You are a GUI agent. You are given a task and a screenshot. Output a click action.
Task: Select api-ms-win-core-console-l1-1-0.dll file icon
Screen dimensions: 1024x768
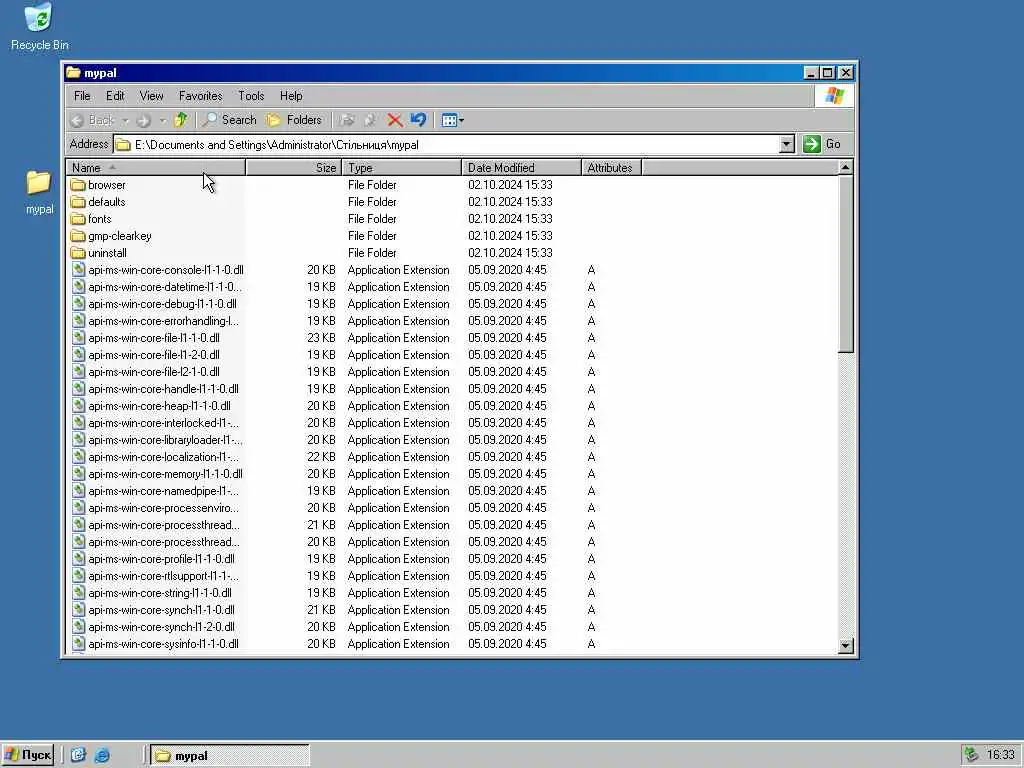[x=78, y=270]
